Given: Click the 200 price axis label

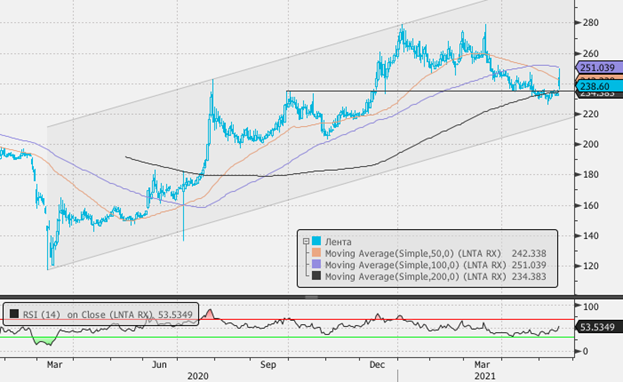Looking at the screenshot, I should [x=591, y=144].
